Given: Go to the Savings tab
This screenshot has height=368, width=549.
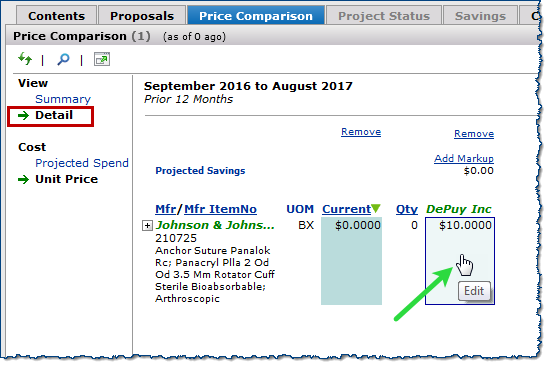Looking at the screenshot, I should 480,16.
